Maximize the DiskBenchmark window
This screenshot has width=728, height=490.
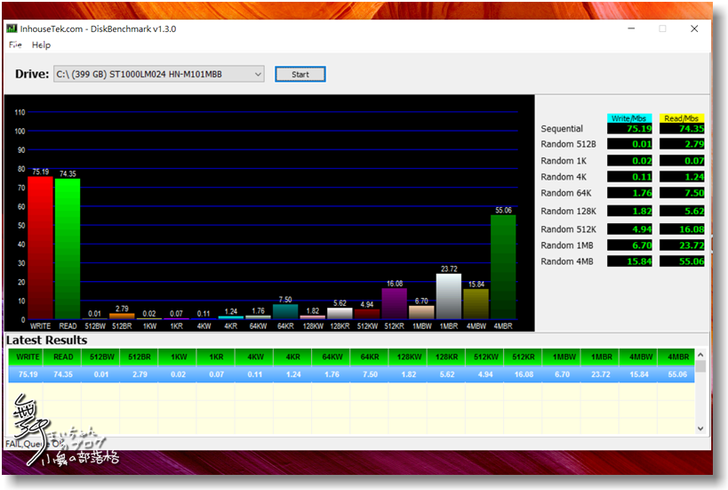[662, 29]
